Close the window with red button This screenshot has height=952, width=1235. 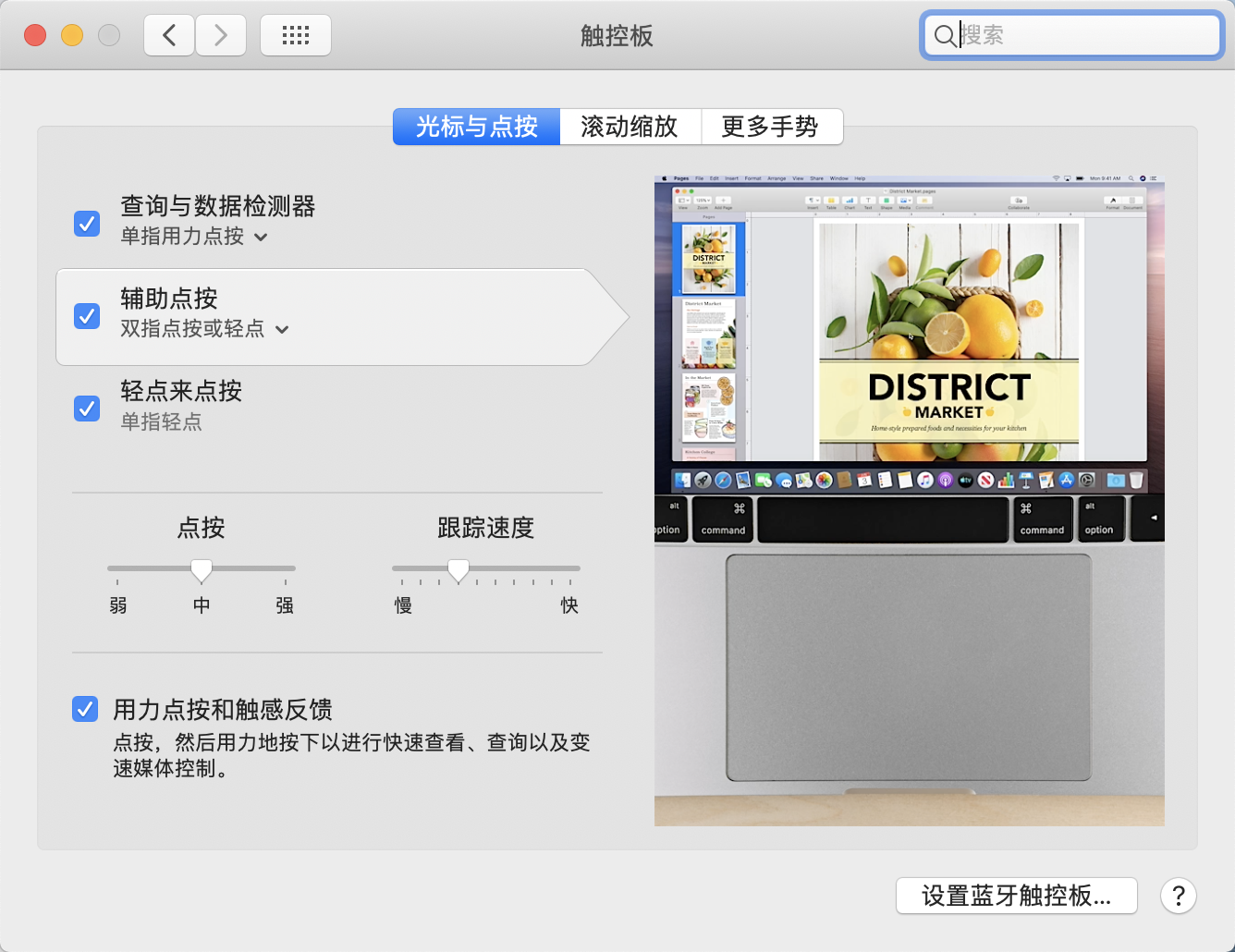click(x=35, y=35)
